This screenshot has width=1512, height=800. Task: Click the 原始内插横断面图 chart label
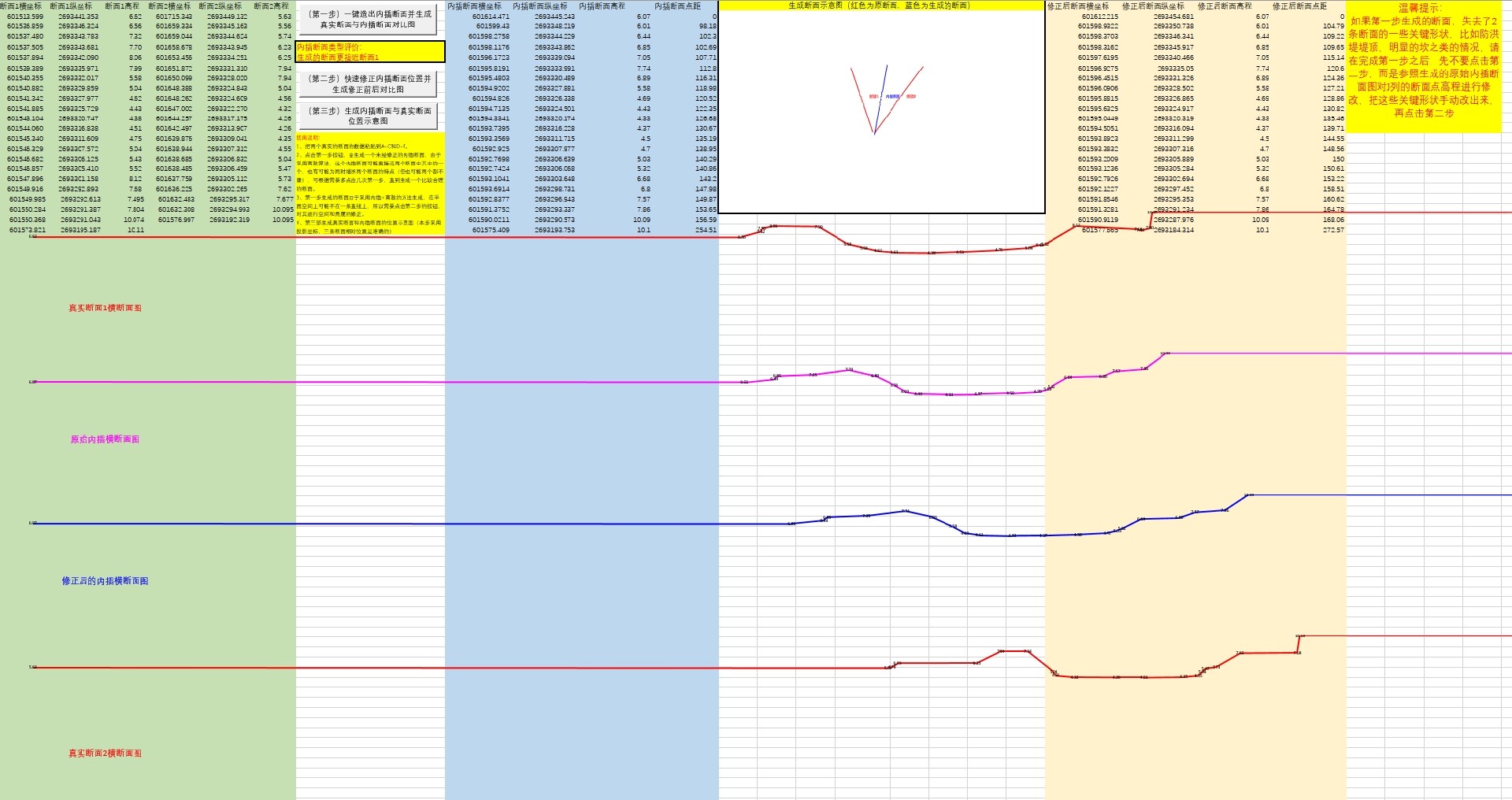[105, 439]
